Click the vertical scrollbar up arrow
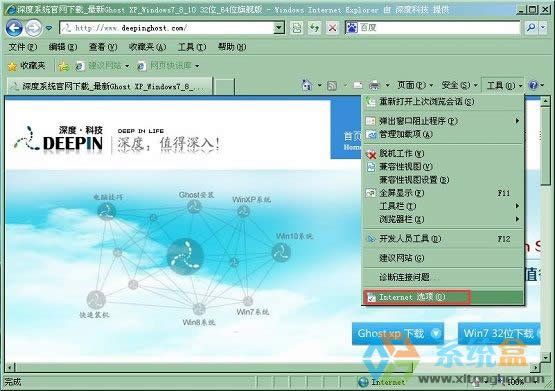Viewport: 555px width, 391px height. point(545,102)
